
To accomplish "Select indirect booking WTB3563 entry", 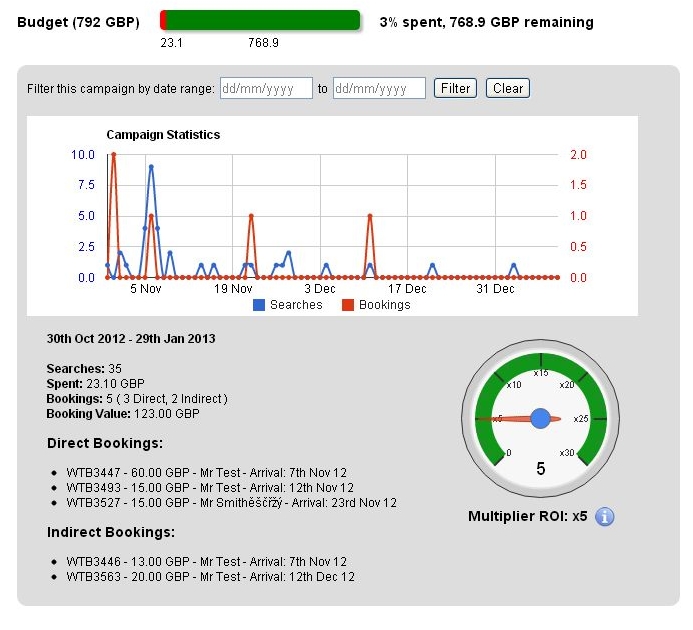I will coord(210,577).
